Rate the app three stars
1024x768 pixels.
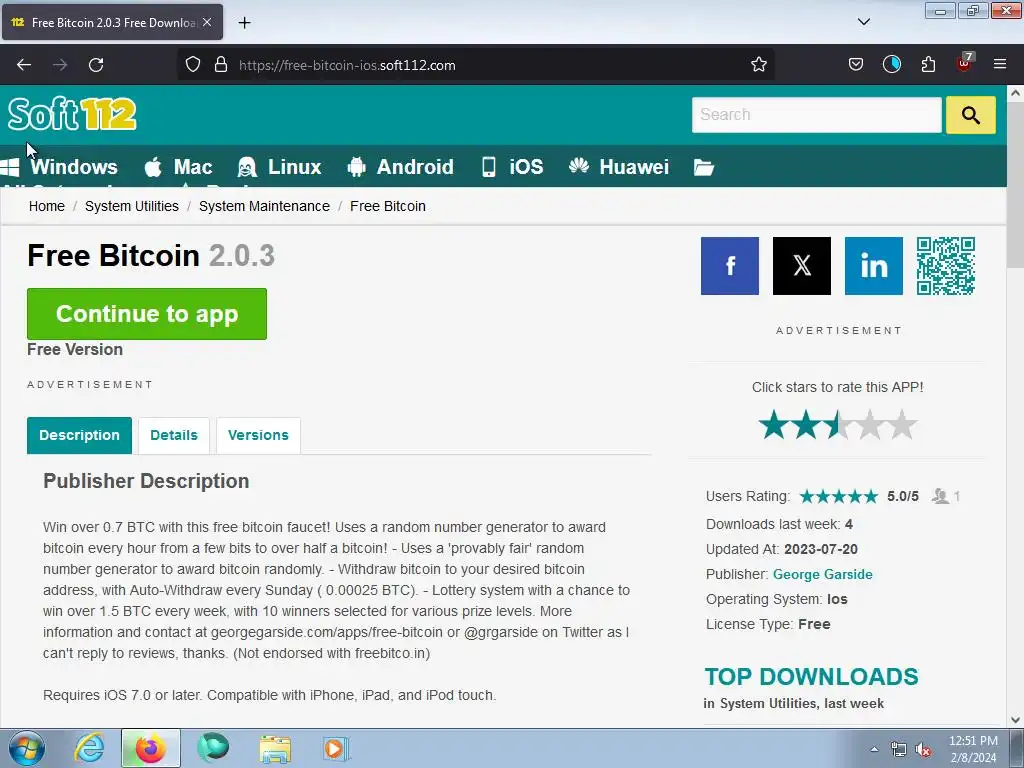pos(838,424)
